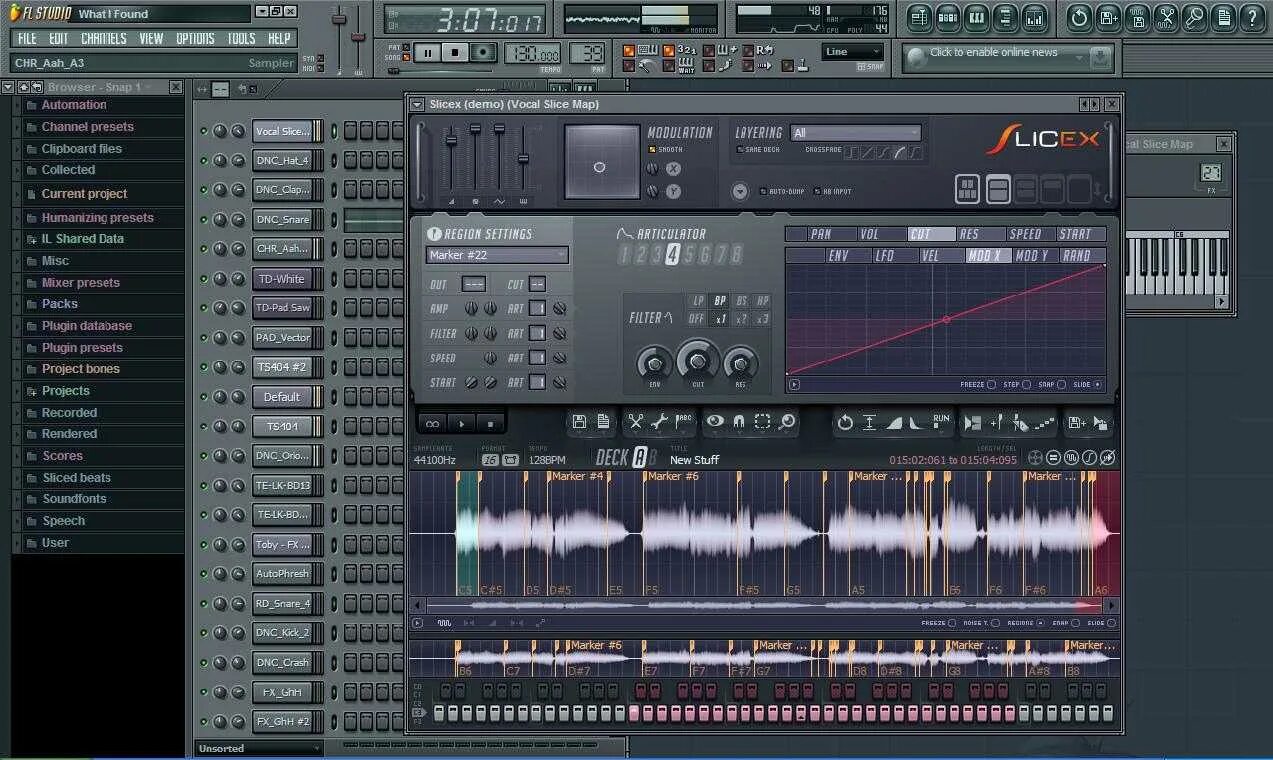This screenshot has height=760, width=1273.
Task: Open the step sequencer window icon
Action: 948,17
